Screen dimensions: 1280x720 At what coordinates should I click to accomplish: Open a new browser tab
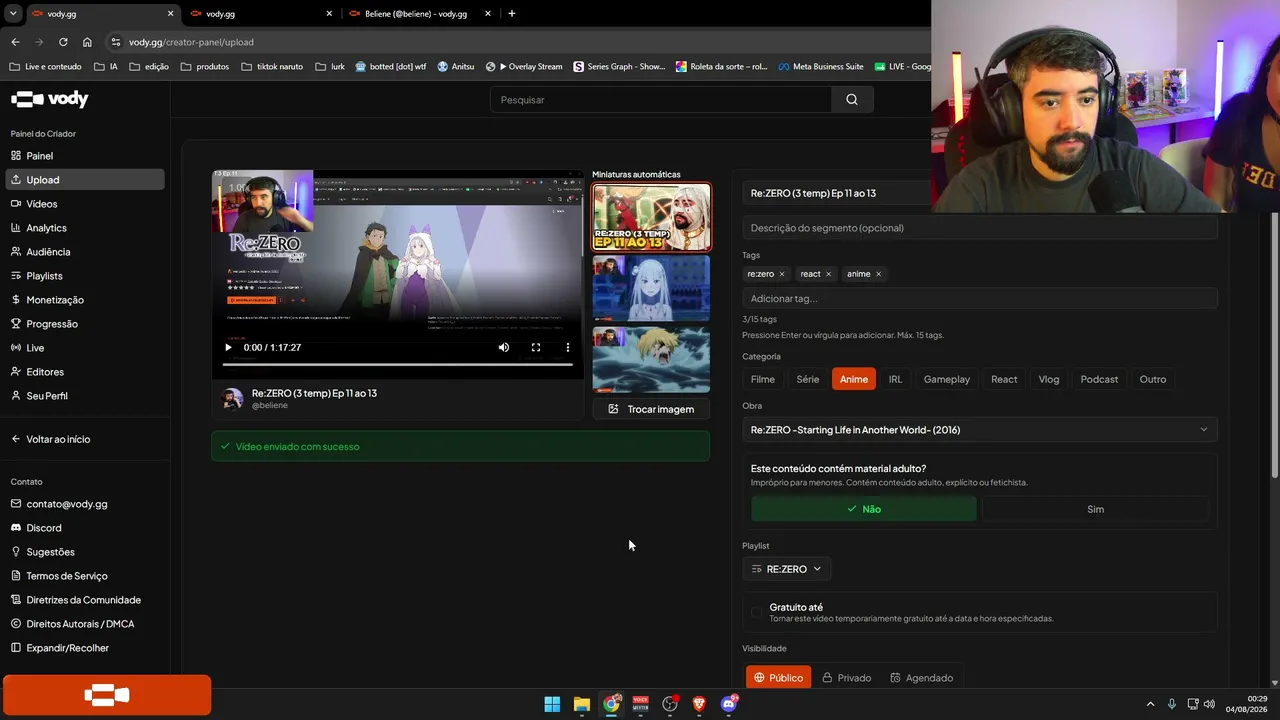pyautogui.click(x=512, y=14)
